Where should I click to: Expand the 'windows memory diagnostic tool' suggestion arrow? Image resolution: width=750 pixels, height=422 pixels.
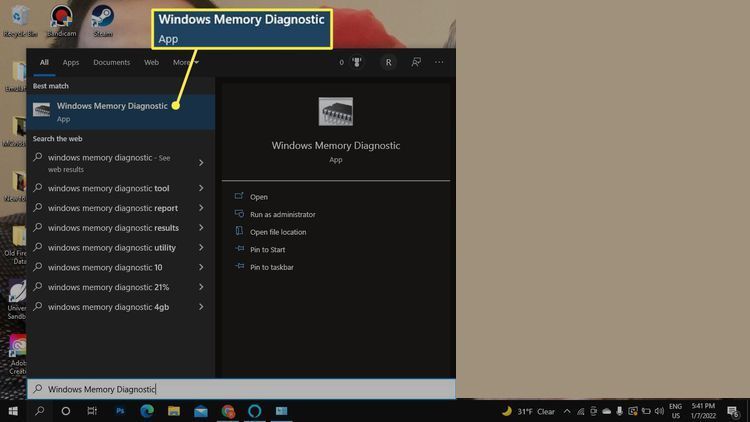[201, 188]
